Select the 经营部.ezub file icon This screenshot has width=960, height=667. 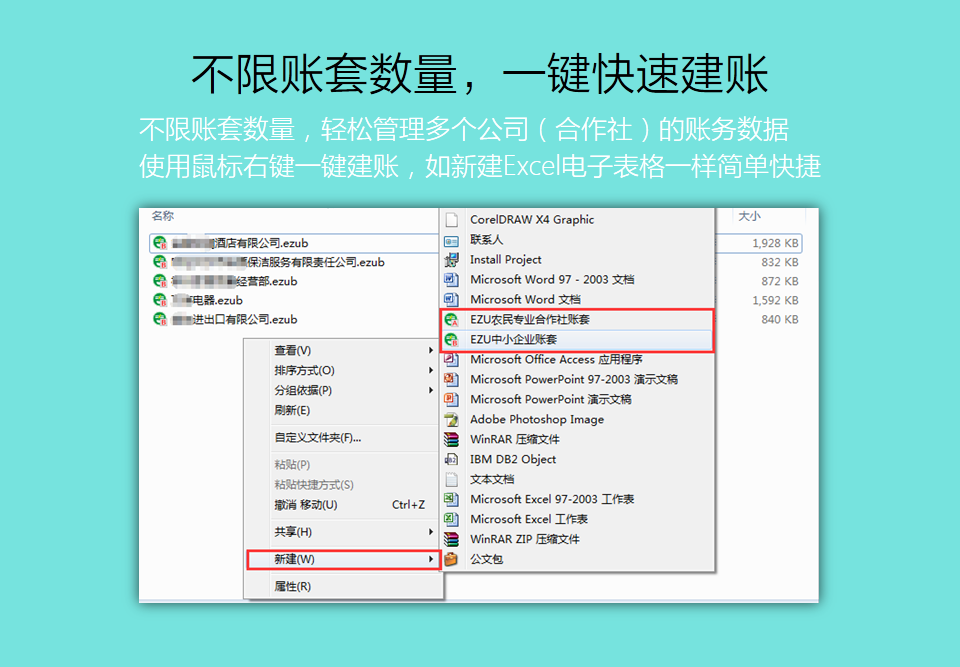160,281
